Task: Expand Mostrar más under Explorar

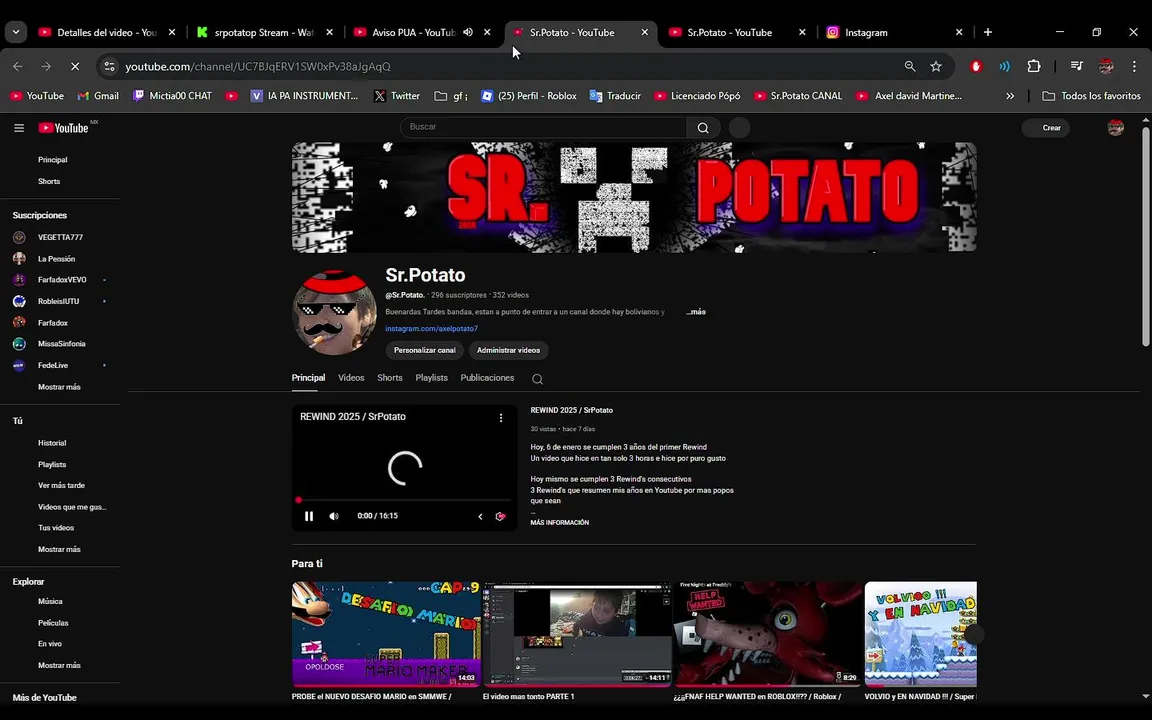Action: pos(60,665)
